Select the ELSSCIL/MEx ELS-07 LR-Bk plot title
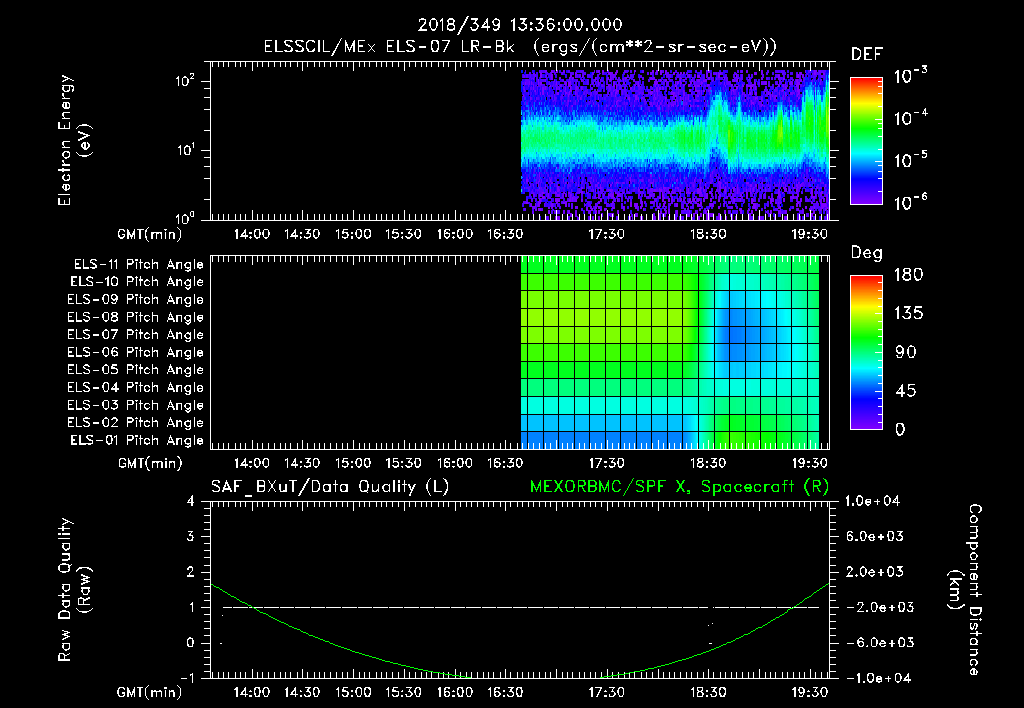 [520, 47]
